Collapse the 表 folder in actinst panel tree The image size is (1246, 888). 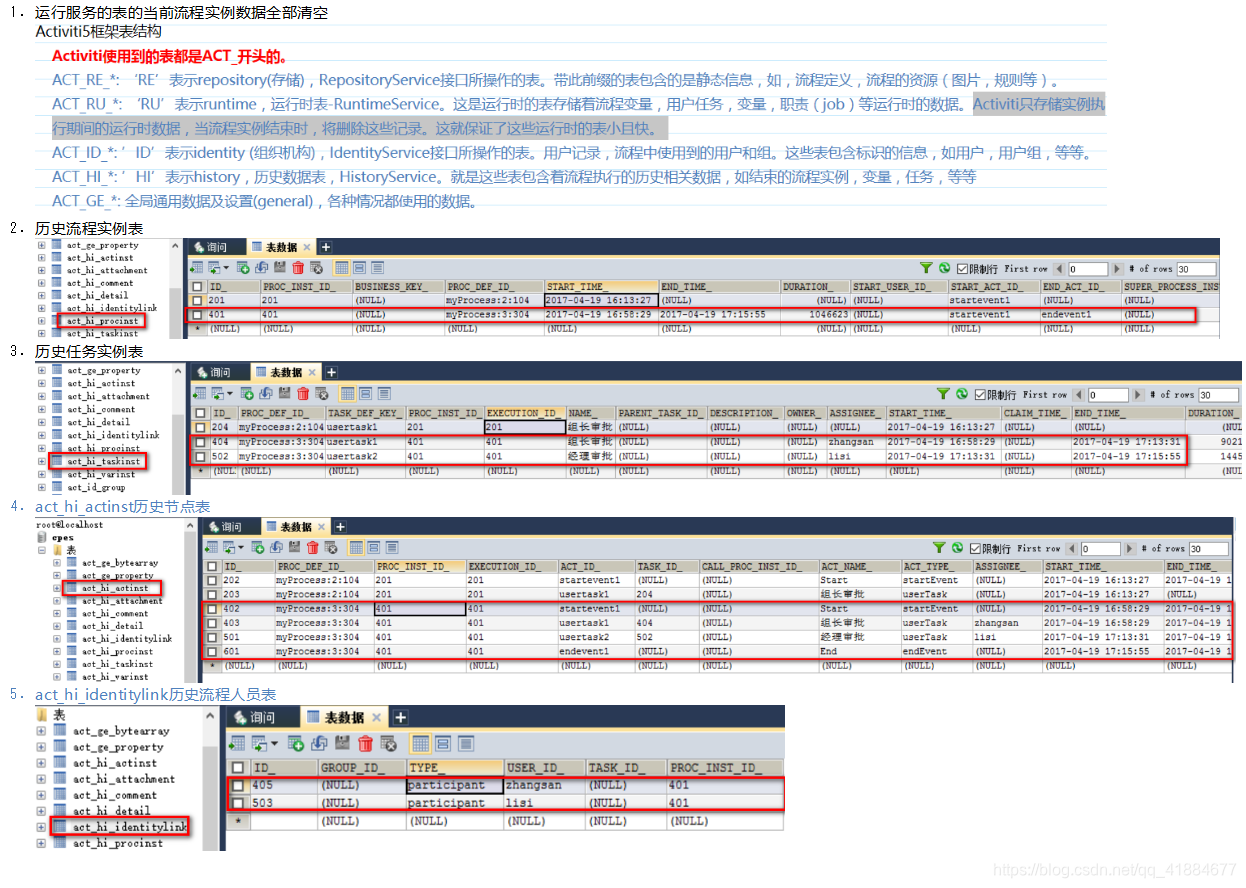[x=42, y=550]
